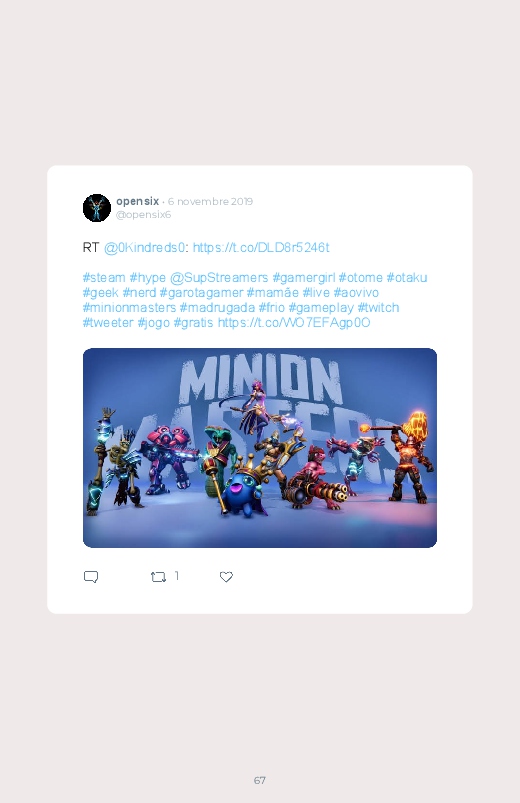
Task: Open the #steam hashtag
Action: 104,278
